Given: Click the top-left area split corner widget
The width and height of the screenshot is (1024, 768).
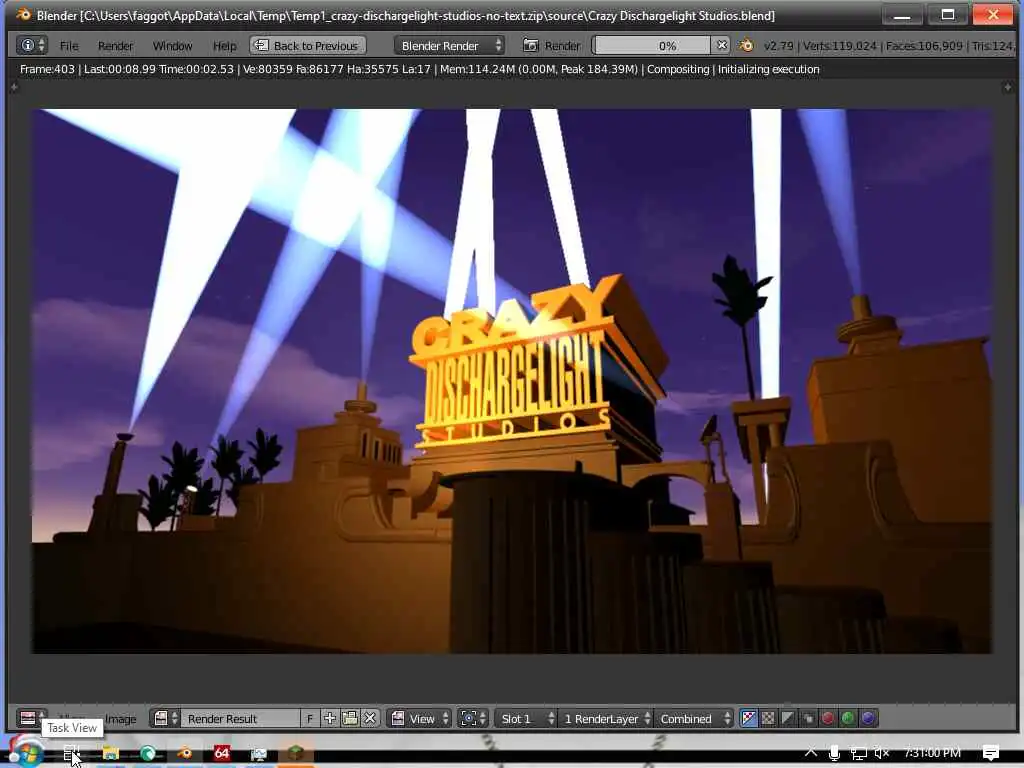Looking at the screenshot, I should pyautogui.click(x=14, y=87).
